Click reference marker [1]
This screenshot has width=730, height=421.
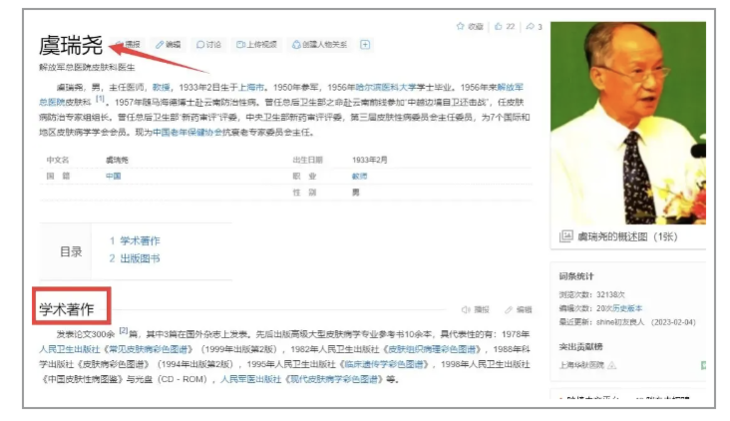(100, 99)
